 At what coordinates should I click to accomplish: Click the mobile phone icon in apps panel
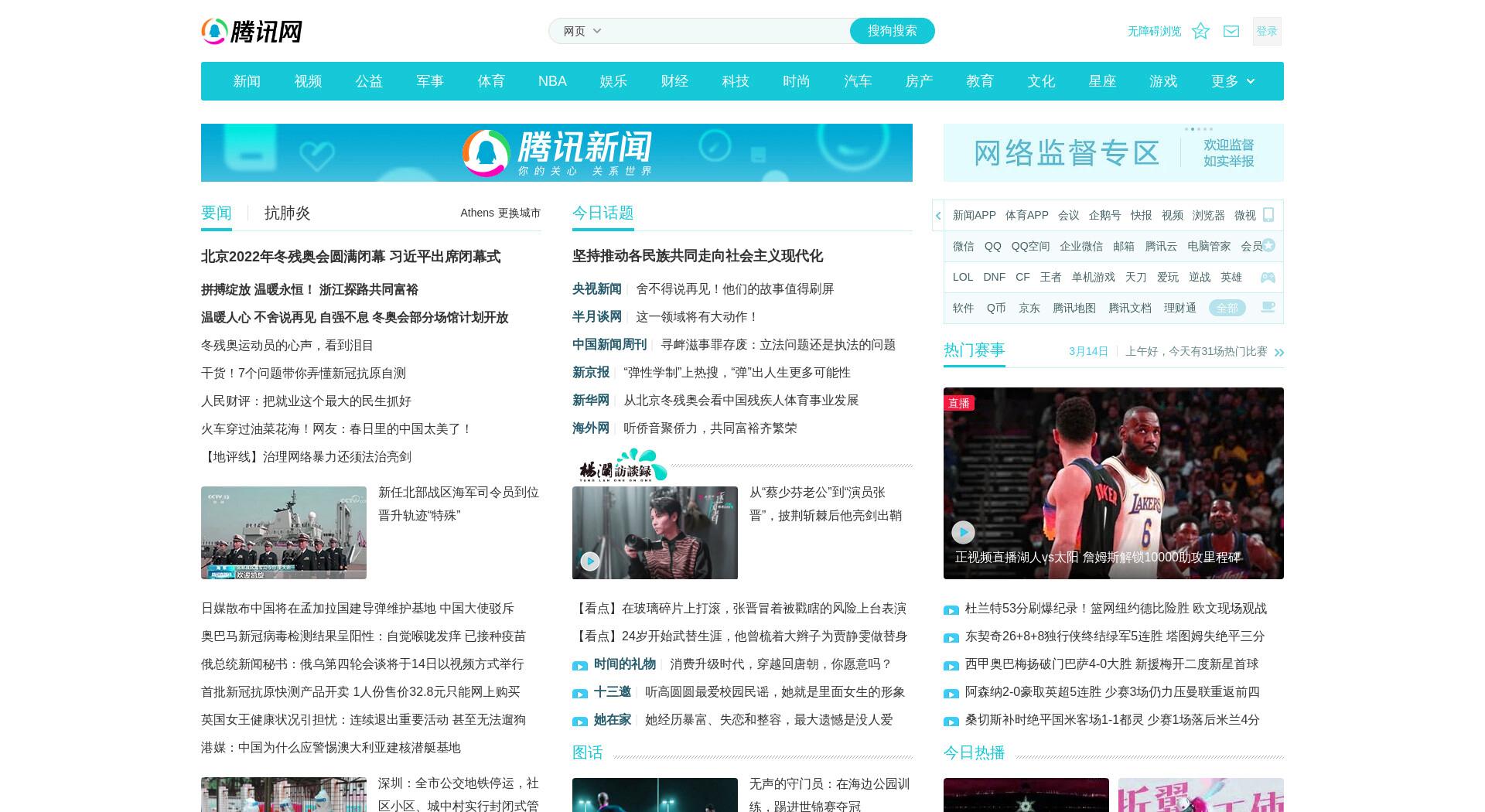tap(1268, 215)
